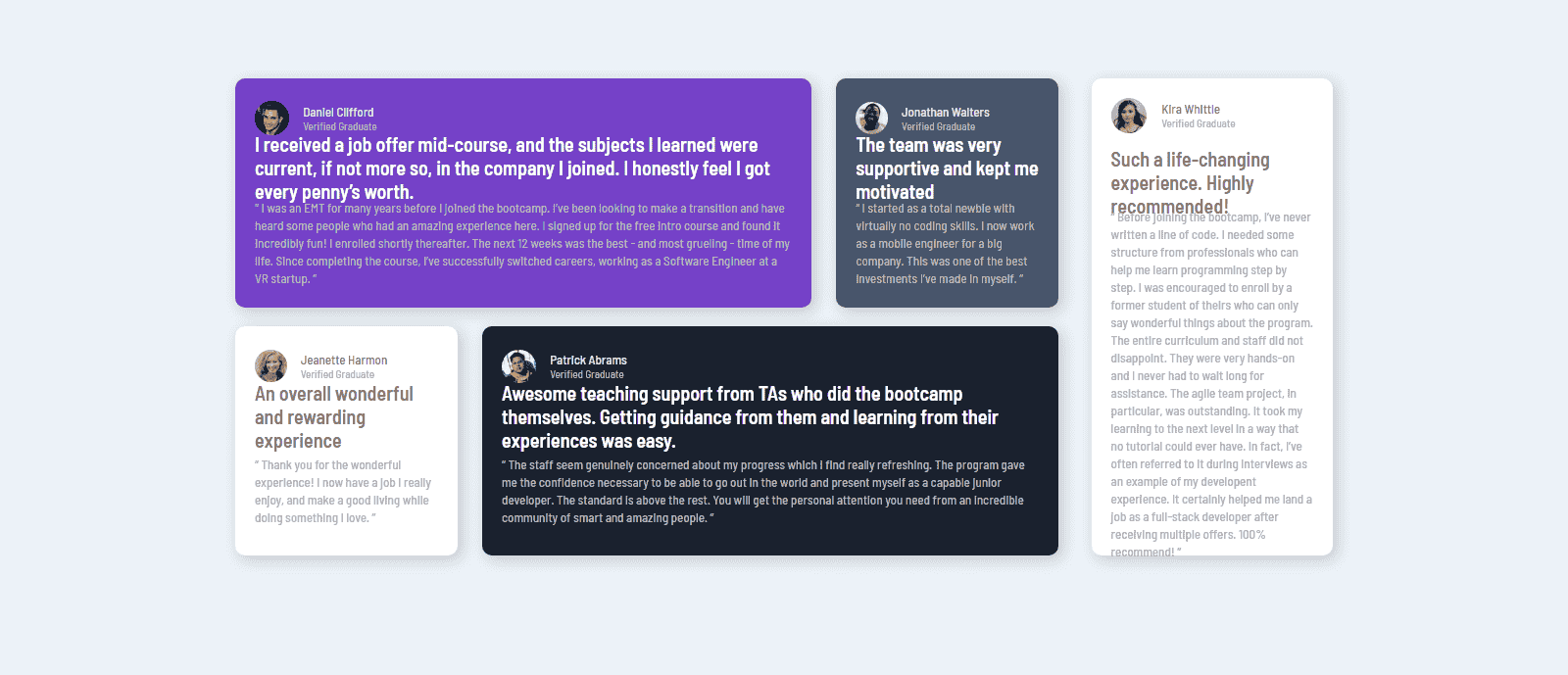Click the quote starting "The staff seem genuinely concerned"
1568x675 pixels.
(762, 492)
